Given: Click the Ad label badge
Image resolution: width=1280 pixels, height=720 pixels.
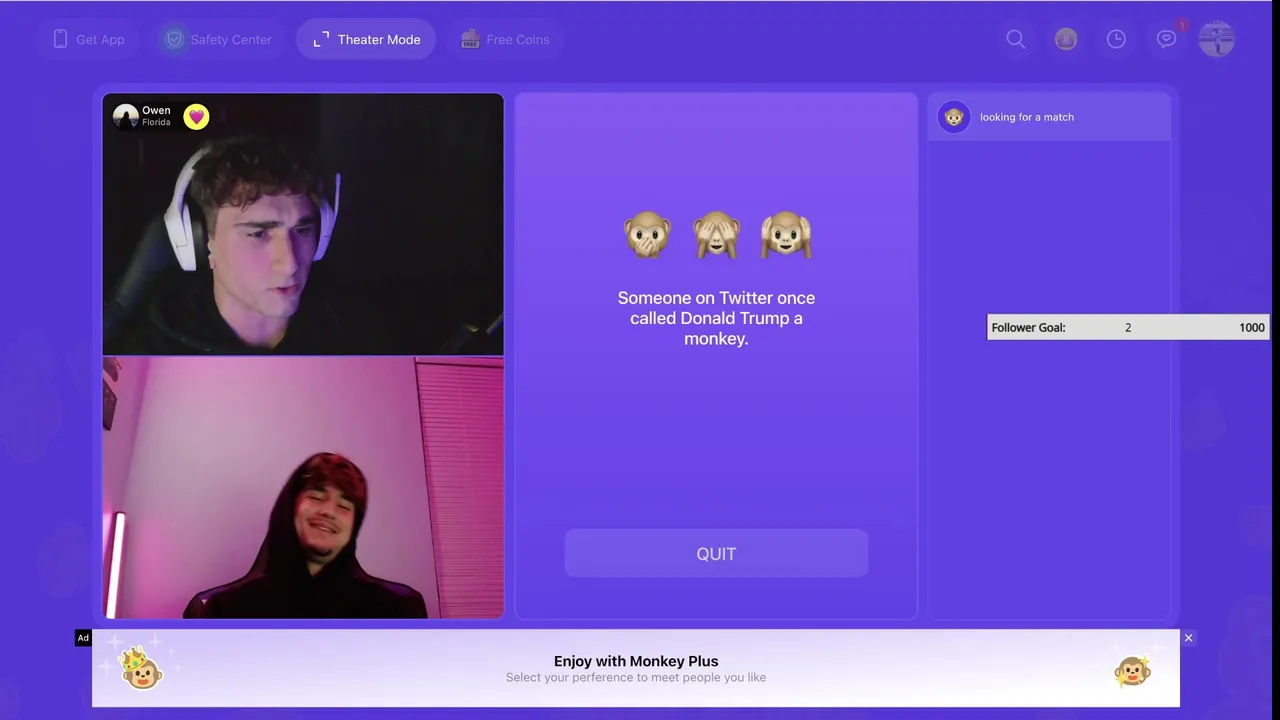Looking at the screenshot, I should [x=83, y=638].
